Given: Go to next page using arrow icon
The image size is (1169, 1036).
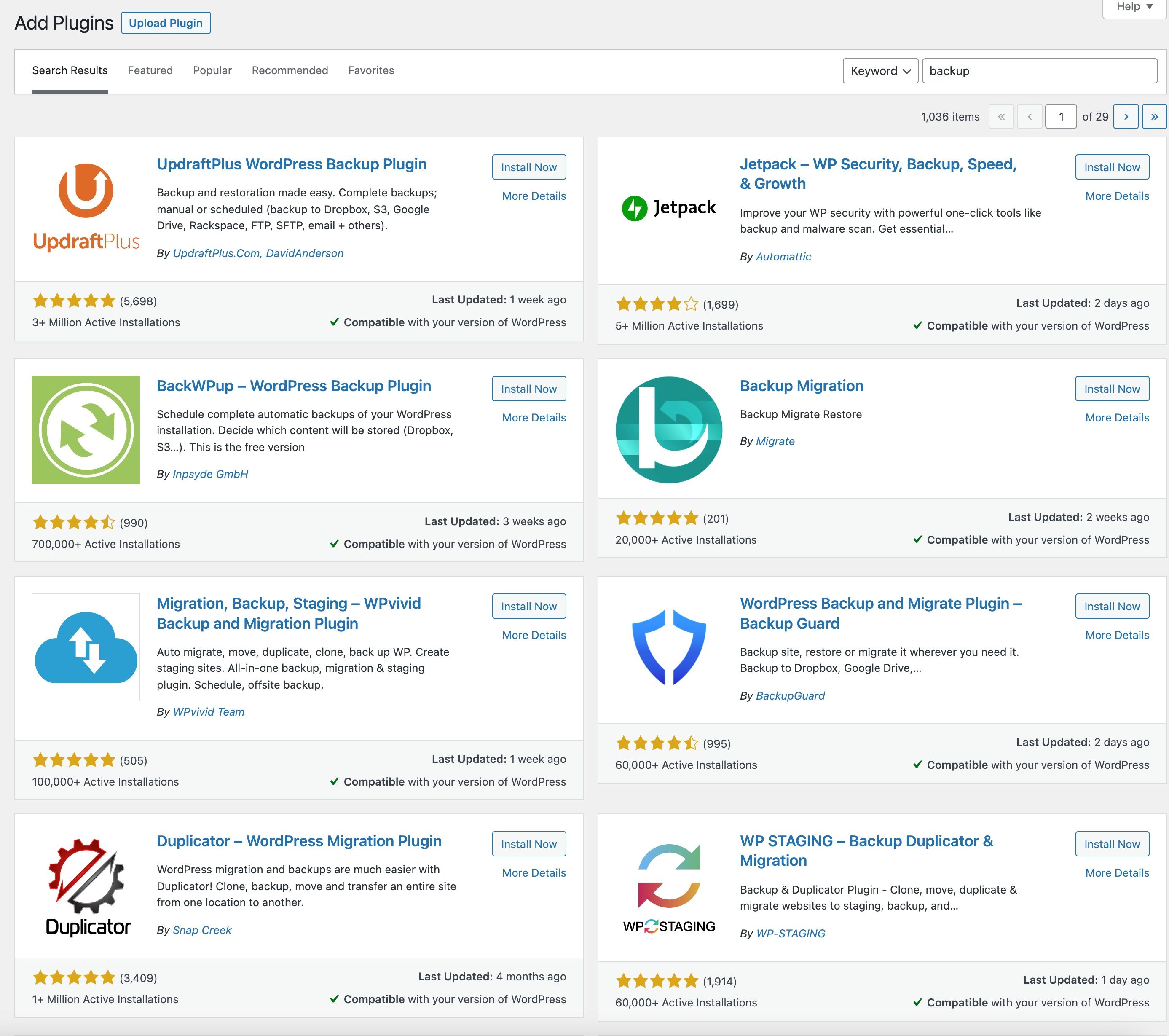Looking at the screenshot, I should tap(1126, 116).
